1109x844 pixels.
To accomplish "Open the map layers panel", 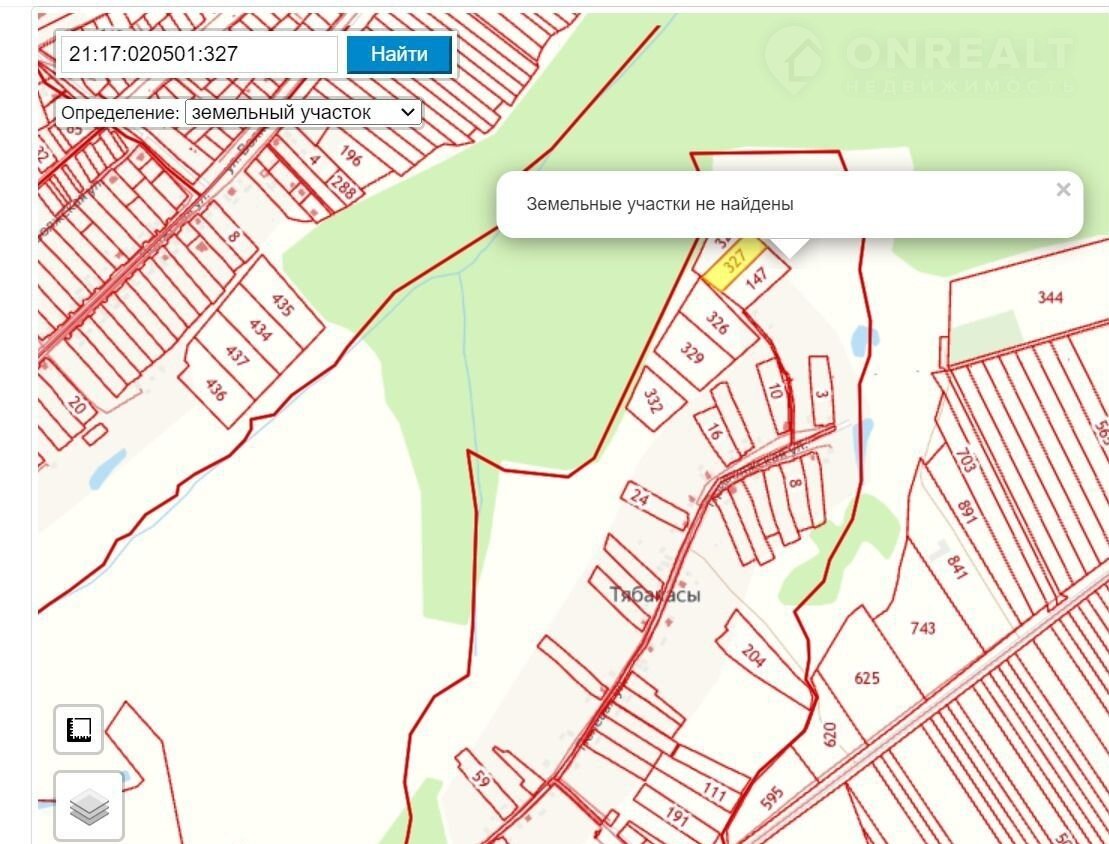I will [x=88, y=807].
